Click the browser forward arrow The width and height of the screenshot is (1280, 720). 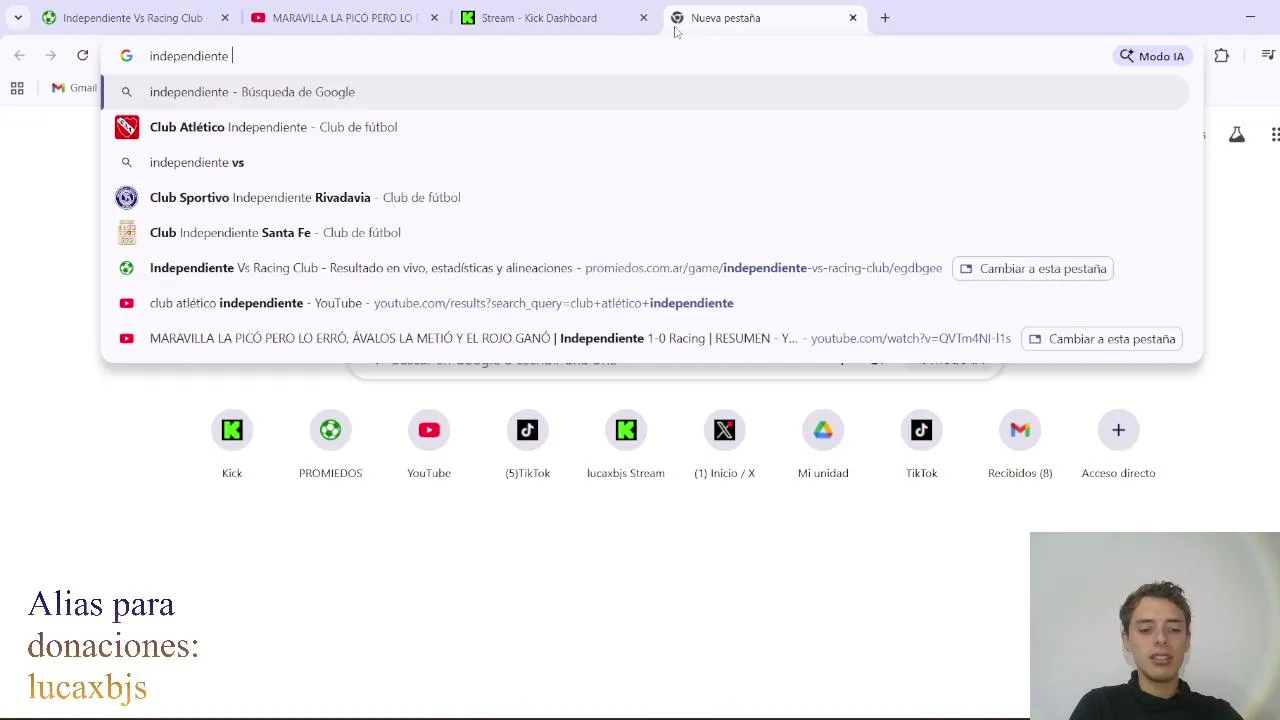click(51, 56)
